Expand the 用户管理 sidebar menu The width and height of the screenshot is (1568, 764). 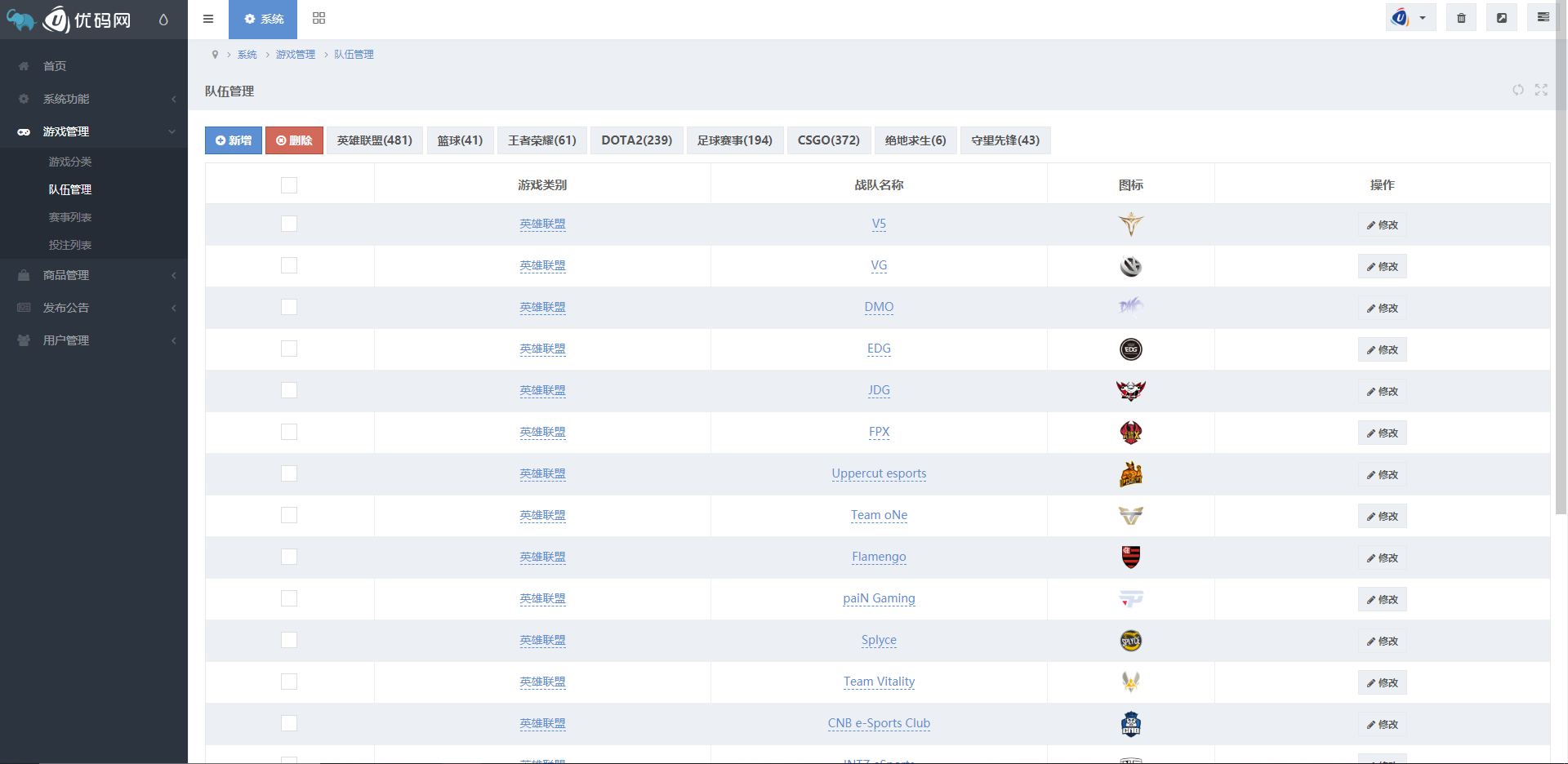[x=94, y=340]
